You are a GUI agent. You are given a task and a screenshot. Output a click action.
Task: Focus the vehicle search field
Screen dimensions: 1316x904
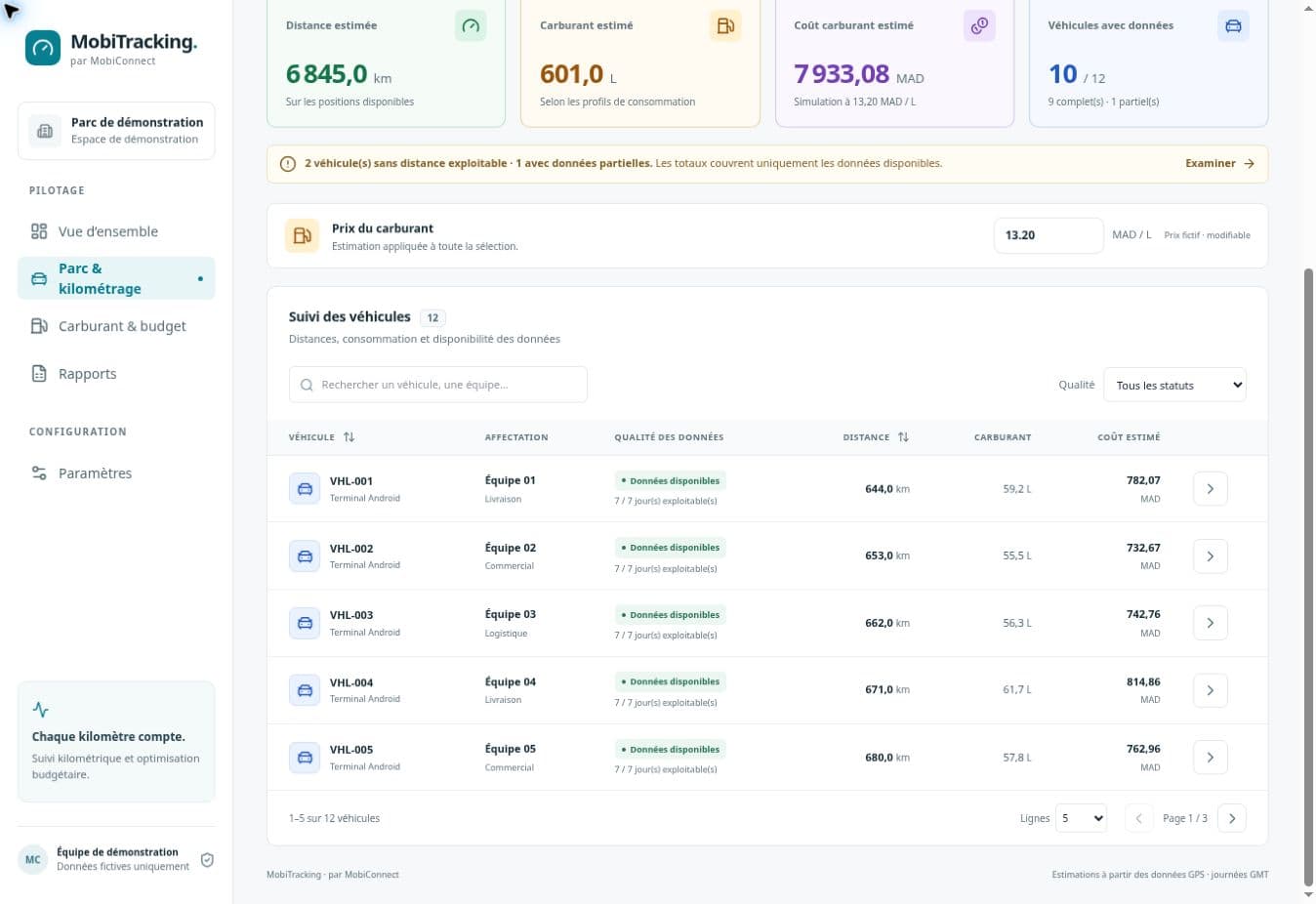click(x=438, y=385)
